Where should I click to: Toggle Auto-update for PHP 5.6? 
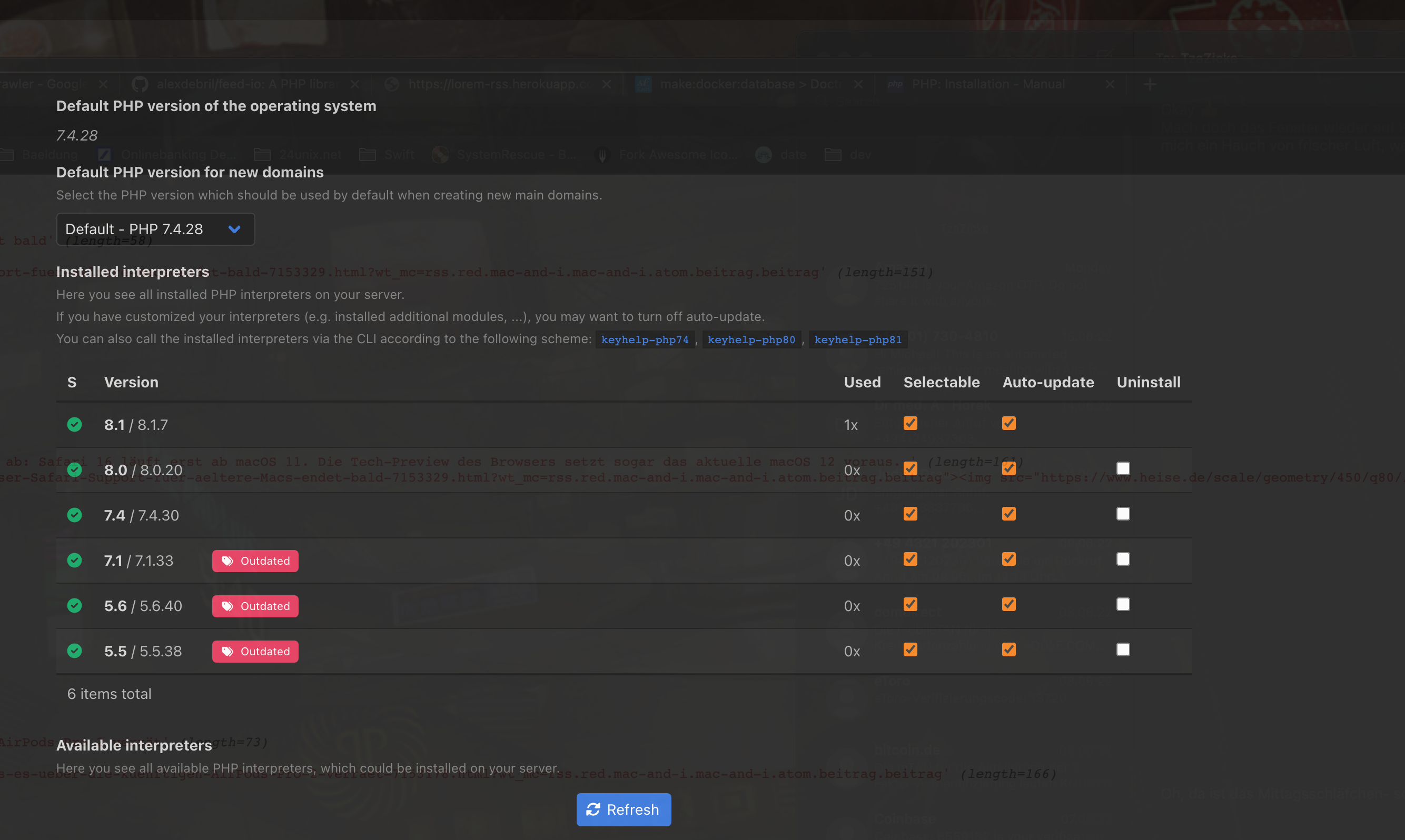point(1008,605)
